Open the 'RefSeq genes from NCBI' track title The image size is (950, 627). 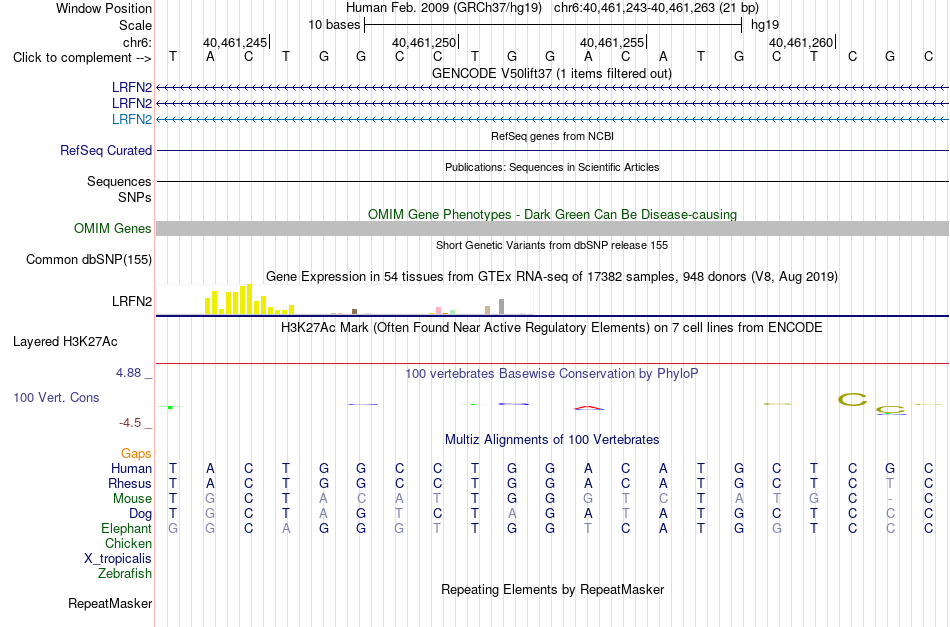coord(552,136)
